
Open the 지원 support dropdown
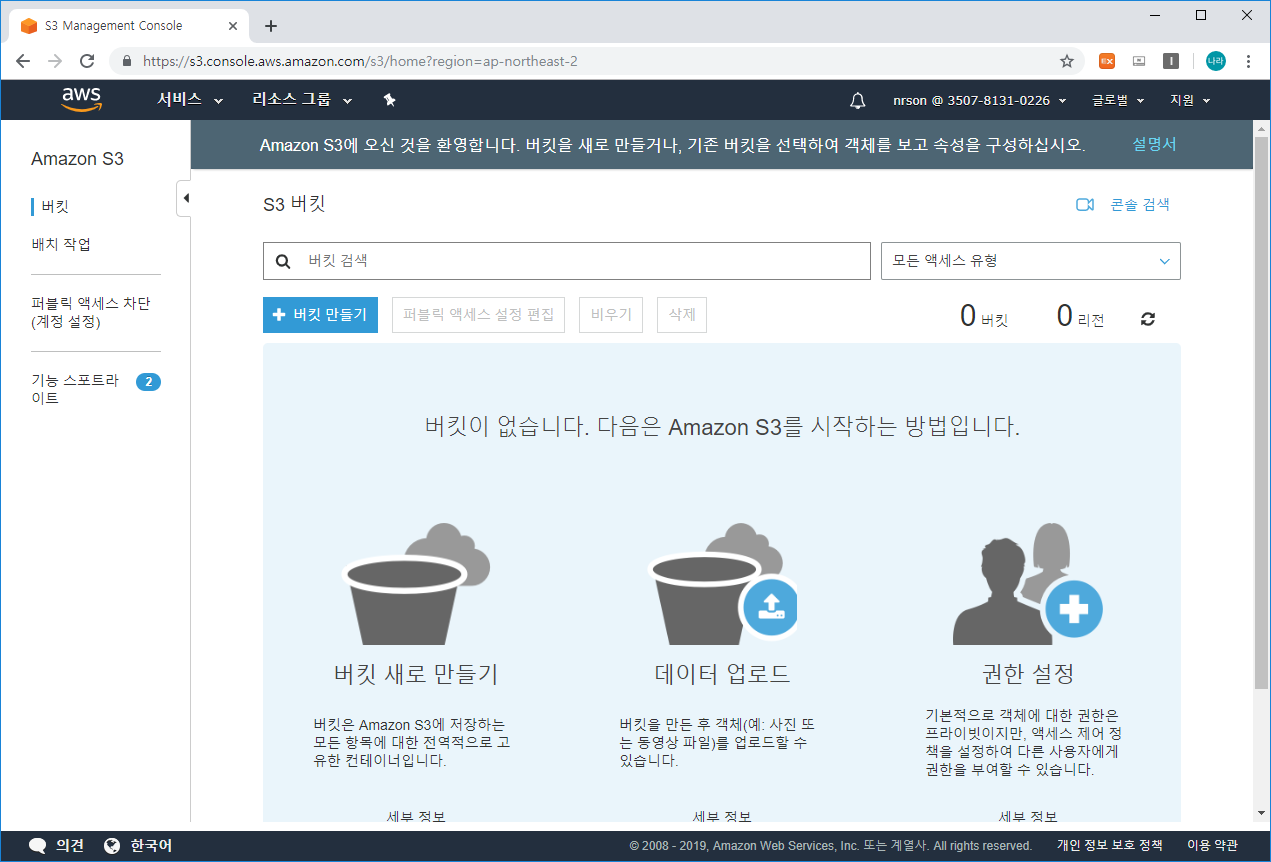(1190, 100)
